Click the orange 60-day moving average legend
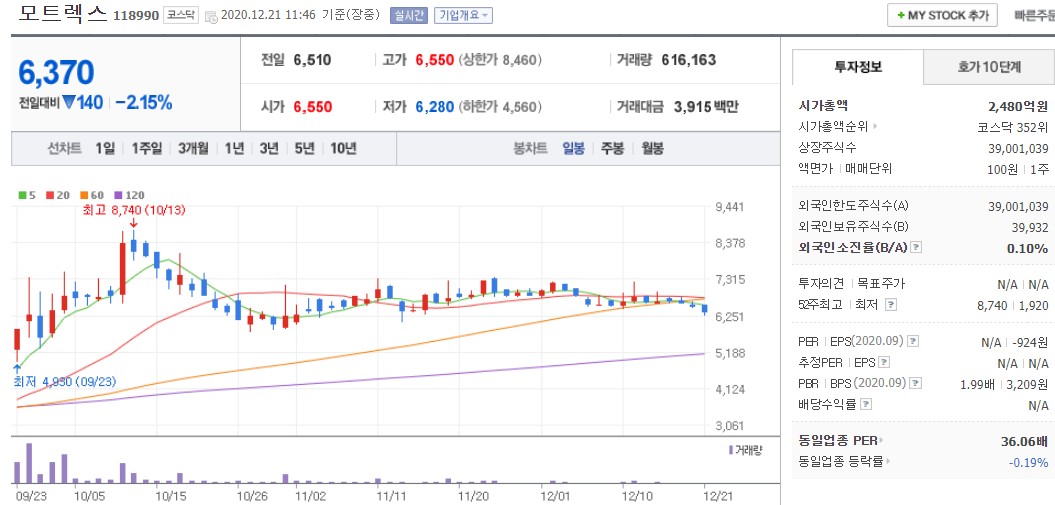1055x505 pixels. click(x=92, y=195)
